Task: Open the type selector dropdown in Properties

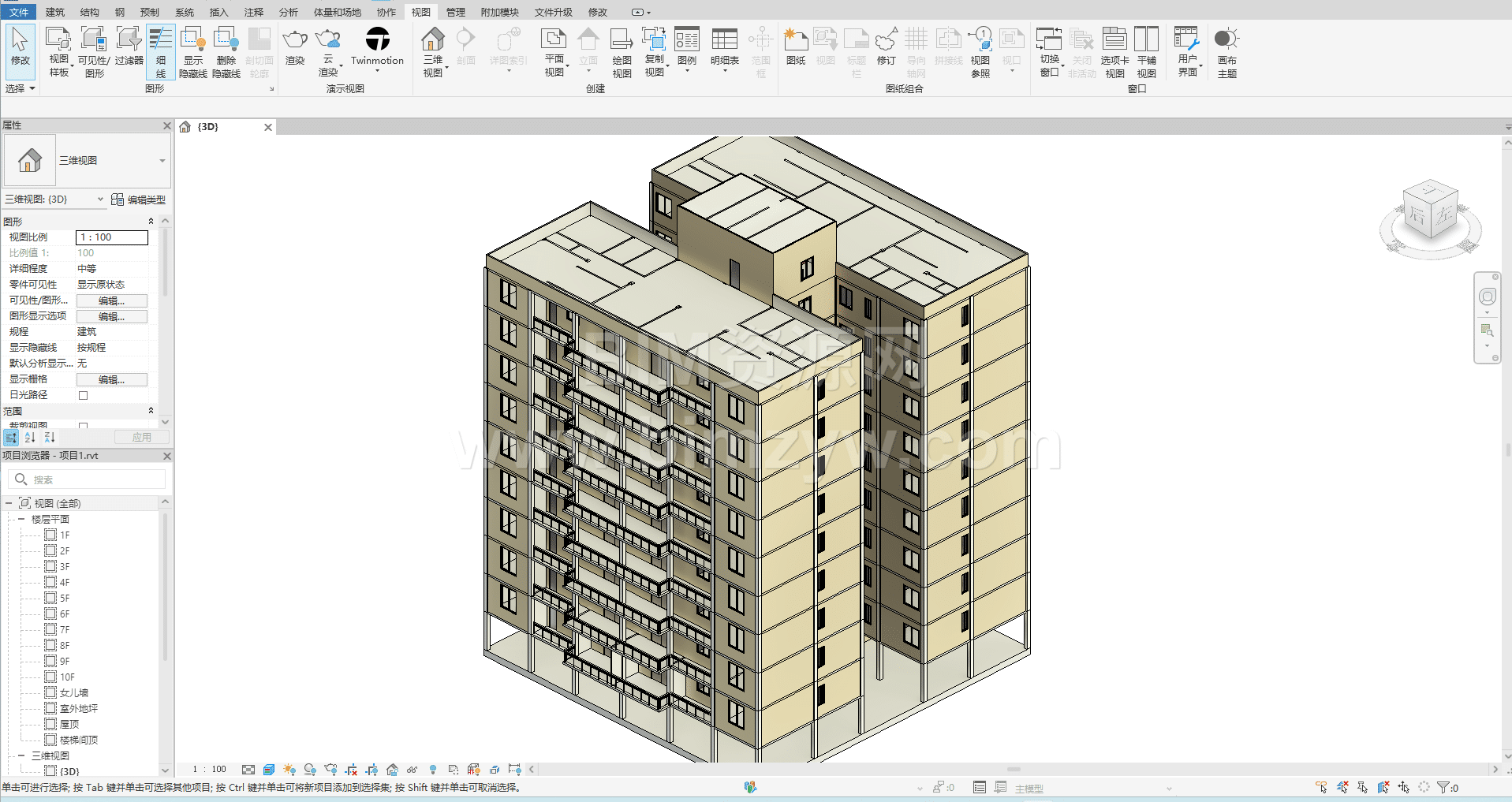Action: [x=162, y=161]
